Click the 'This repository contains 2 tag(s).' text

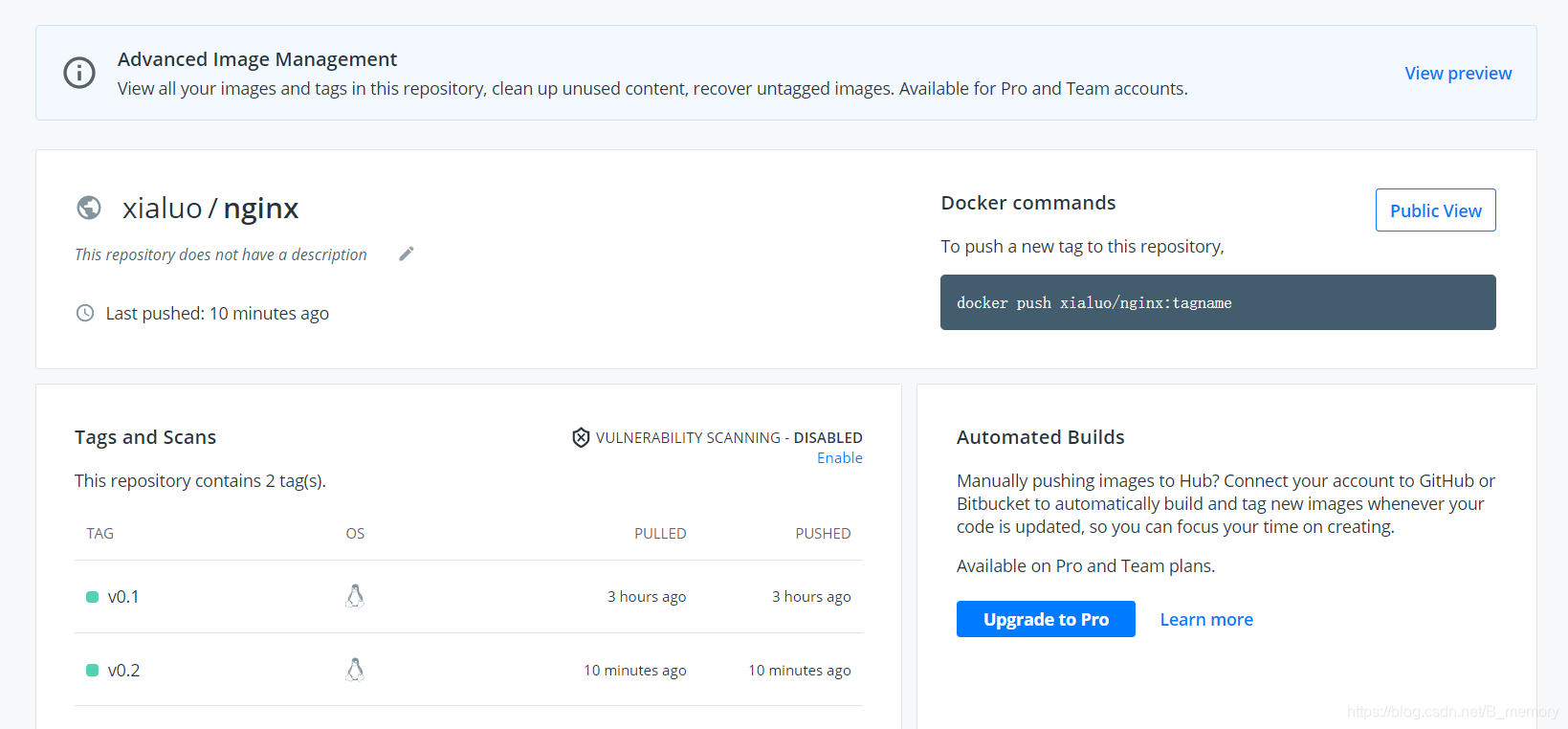[200, 481]
